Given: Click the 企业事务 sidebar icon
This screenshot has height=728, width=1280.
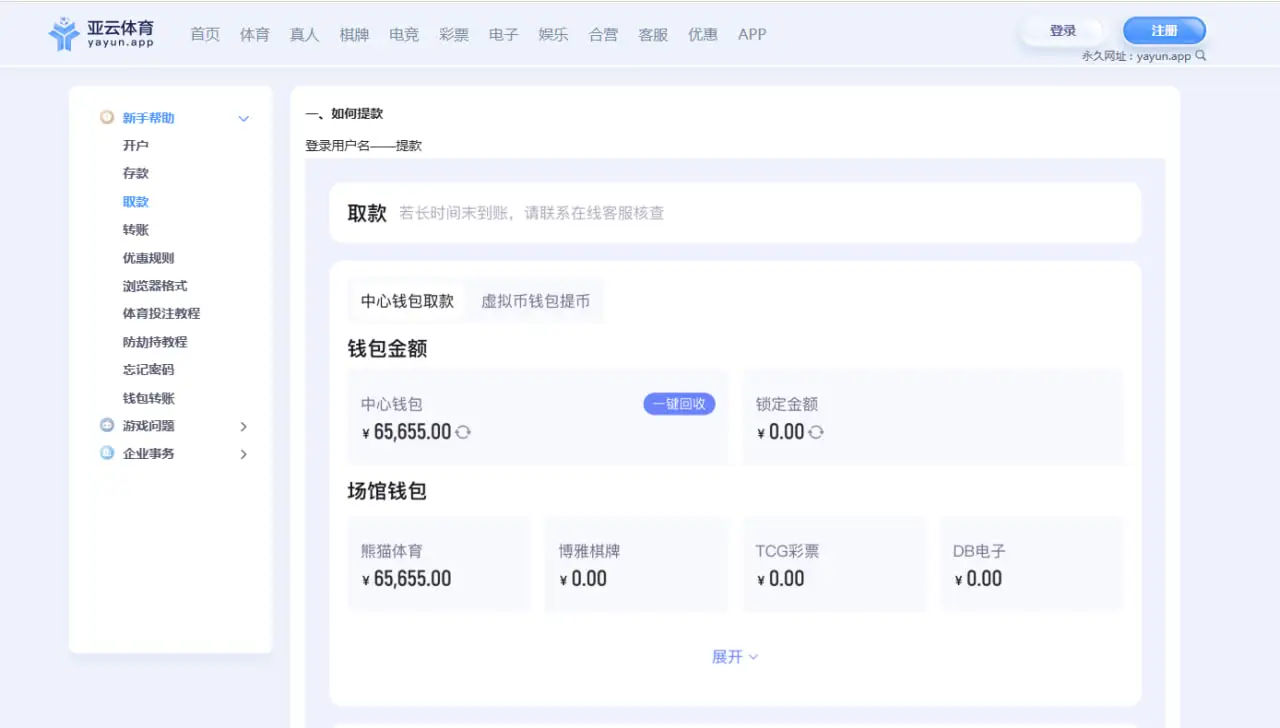Looking at the screenshot, I should point(107,454).
